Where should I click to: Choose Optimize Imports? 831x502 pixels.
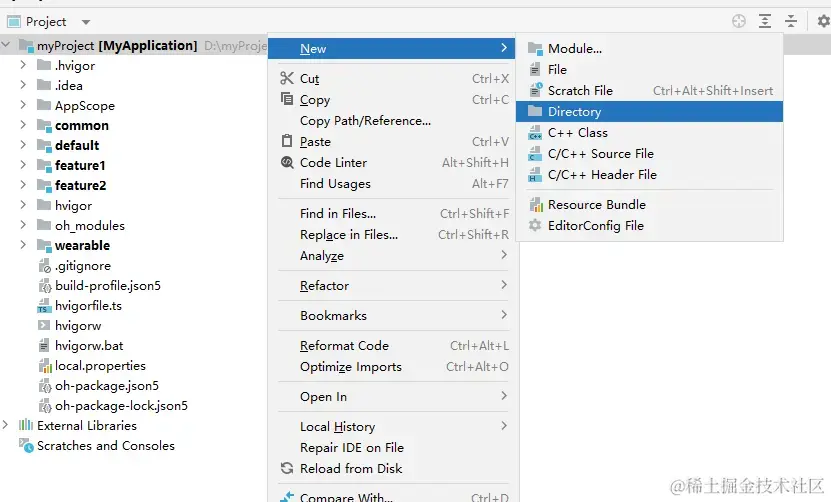392,367
